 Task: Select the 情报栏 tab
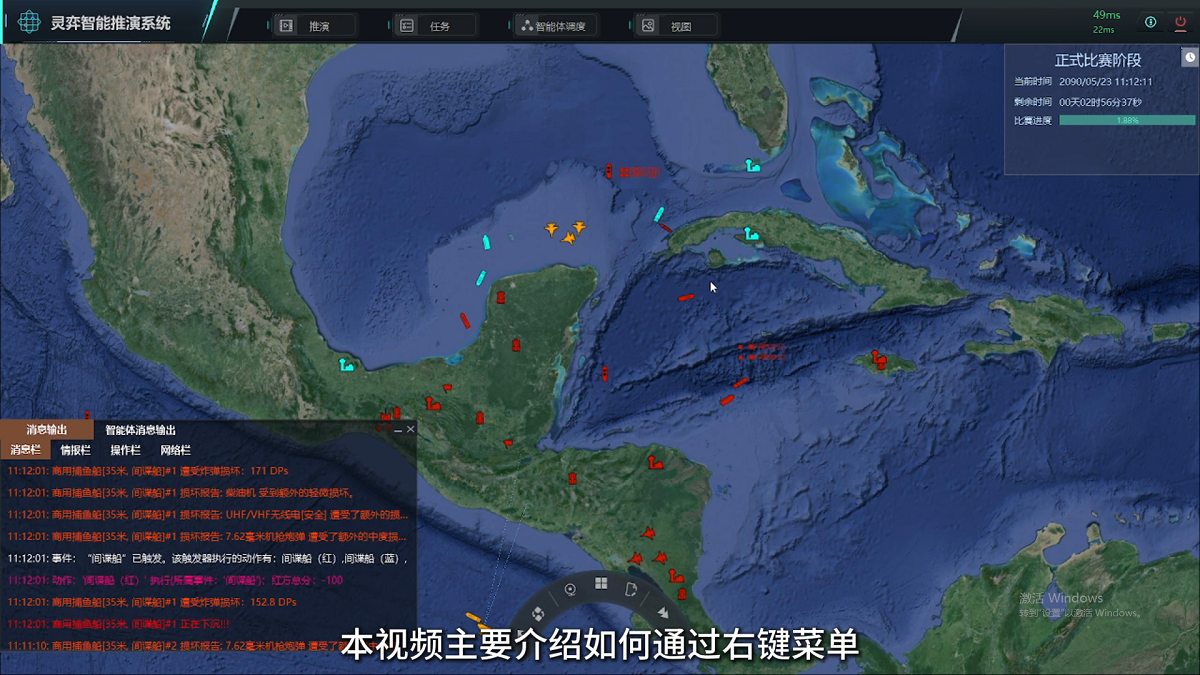(x=75, y=450)
